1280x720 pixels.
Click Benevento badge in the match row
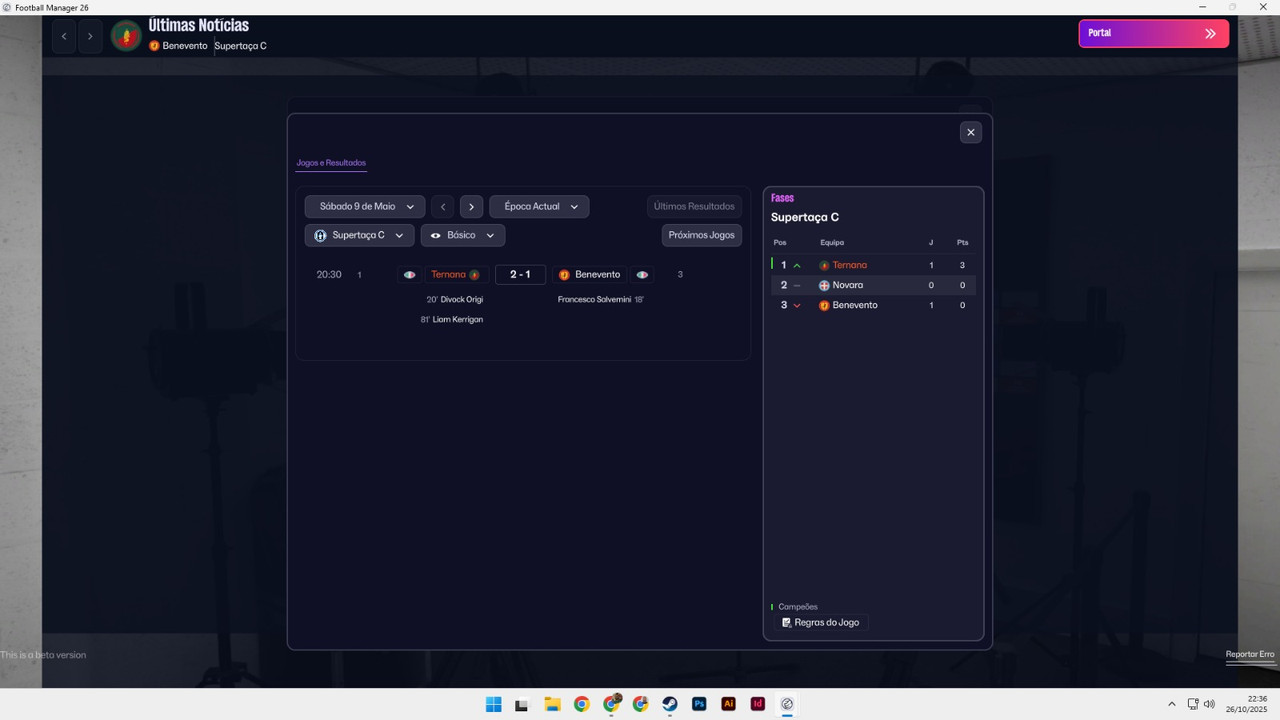(564, 274)
